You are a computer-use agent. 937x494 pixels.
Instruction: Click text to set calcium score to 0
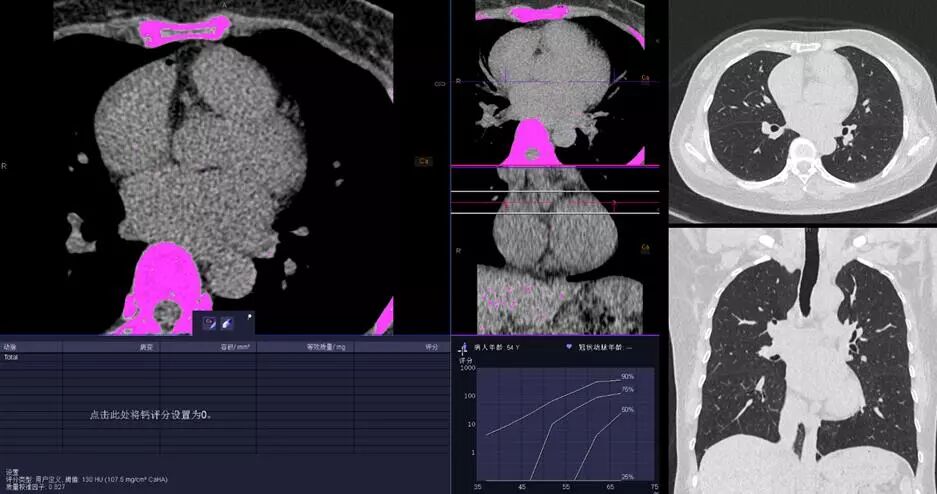pyautogui.click(x=151, y=415)
